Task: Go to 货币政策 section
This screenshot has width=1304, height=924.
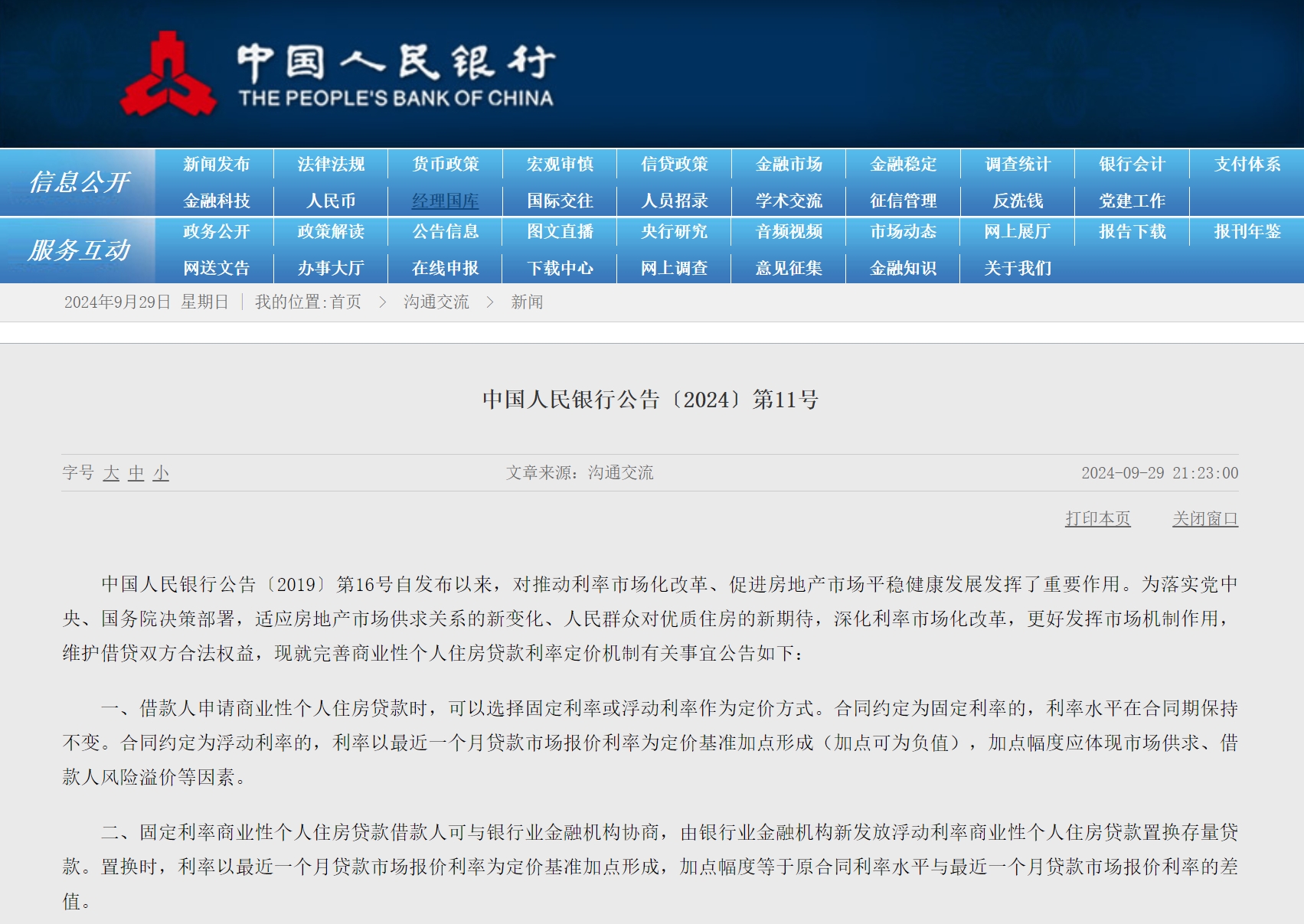Action: [x=446, y=165]
